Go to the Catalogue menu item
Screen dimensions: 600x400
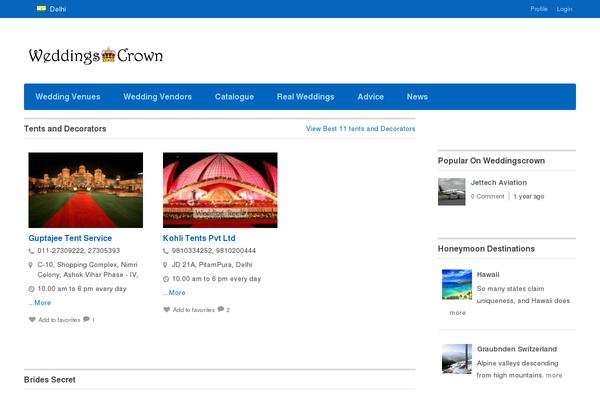click(234, 97)
